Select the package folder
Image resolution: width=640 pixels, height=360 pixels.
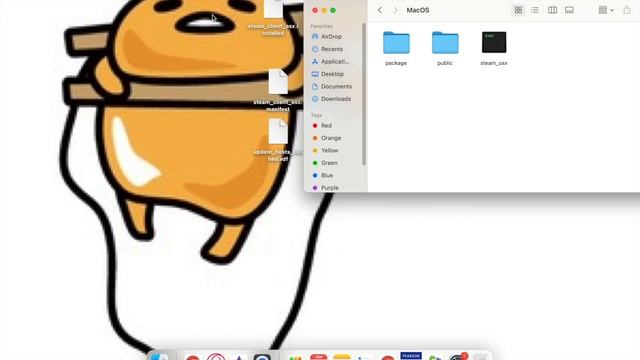[x=396, y=42]
